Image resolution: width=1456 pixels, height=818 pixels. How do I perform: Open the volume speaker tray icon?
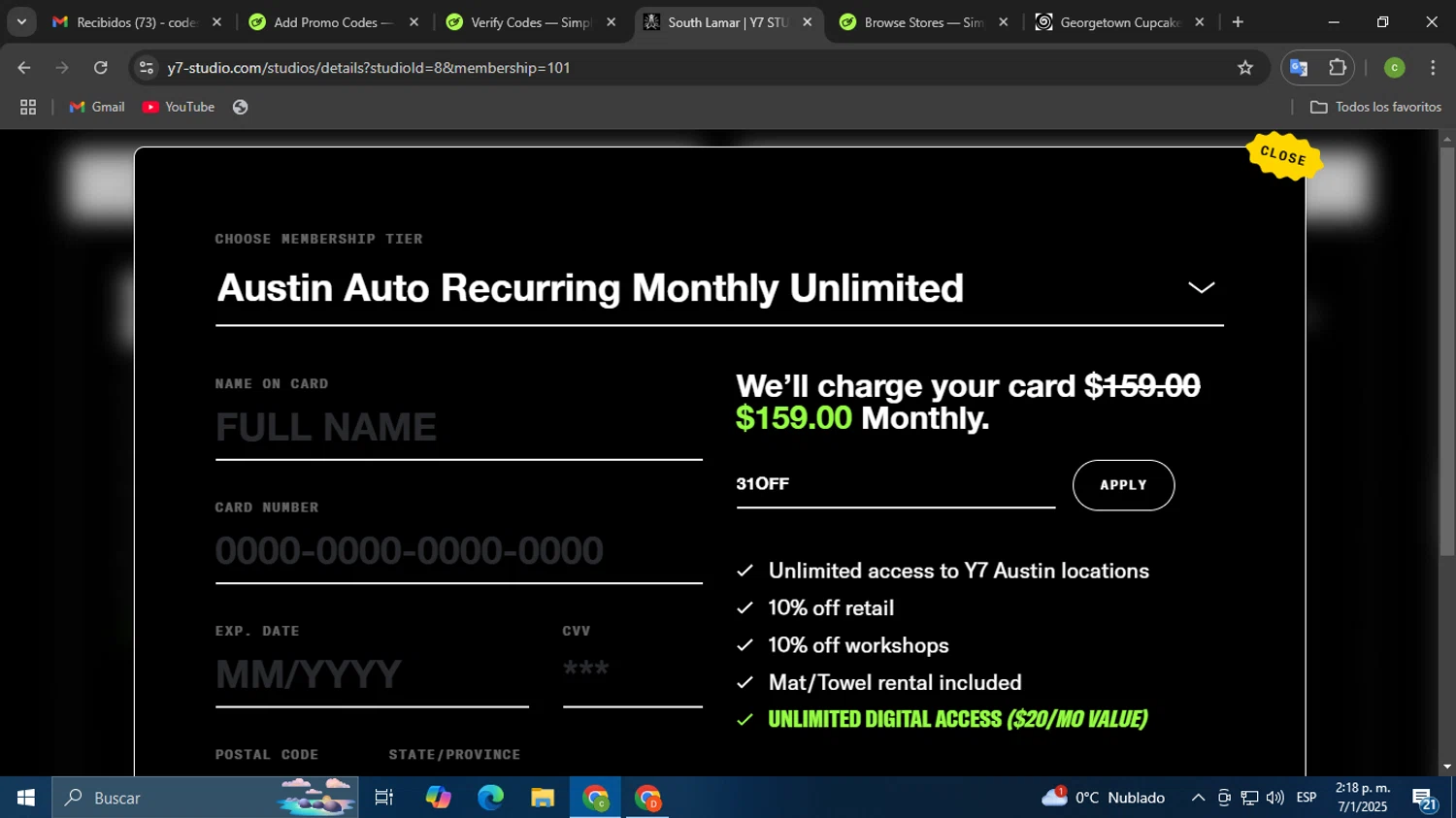tap(1274, 798)
